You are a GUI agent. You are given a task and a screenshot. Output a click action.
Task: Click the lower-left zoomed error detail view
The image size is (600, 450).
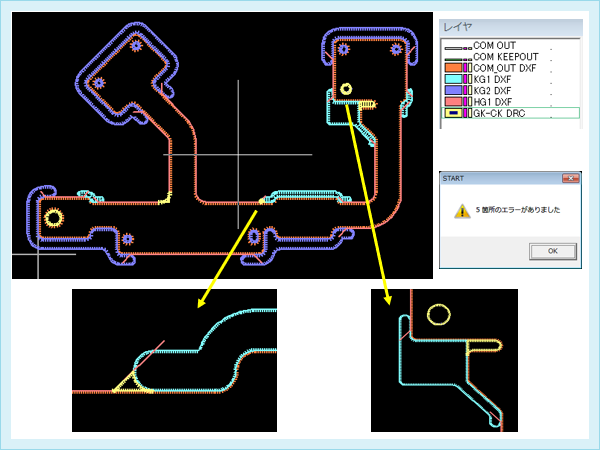[173, 360]
